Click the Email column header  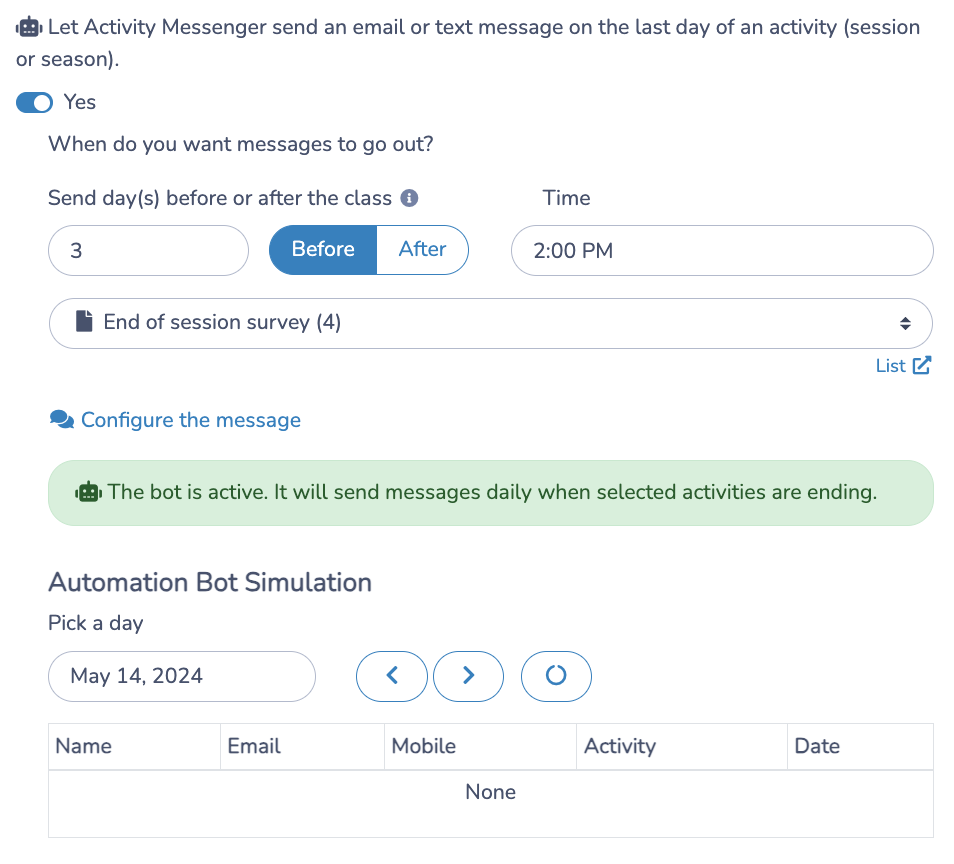(302, 747)
